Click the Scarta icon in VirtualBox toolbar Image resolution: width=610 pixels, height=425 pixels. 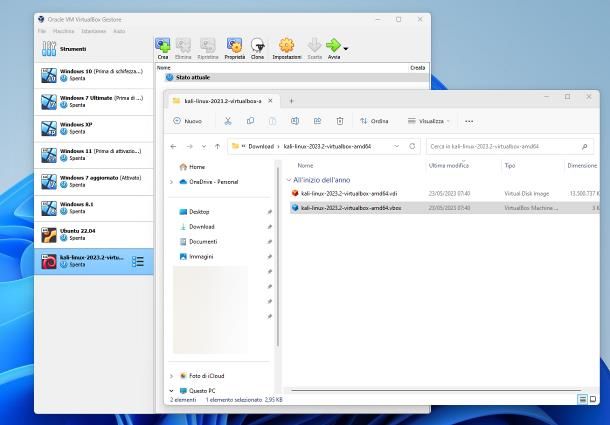pos(314,45)
